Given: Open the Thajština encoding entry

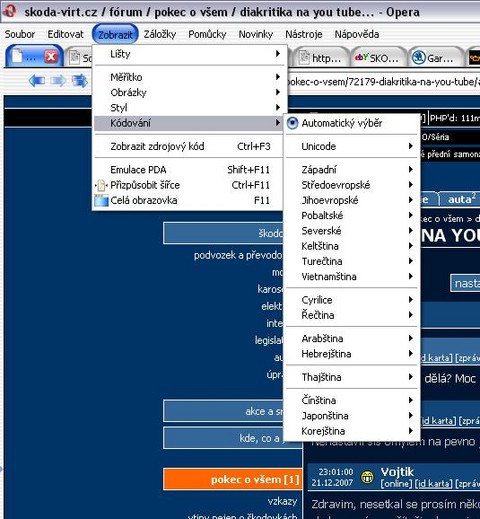Looking at the screenshot, I should [x=352, y=377].
